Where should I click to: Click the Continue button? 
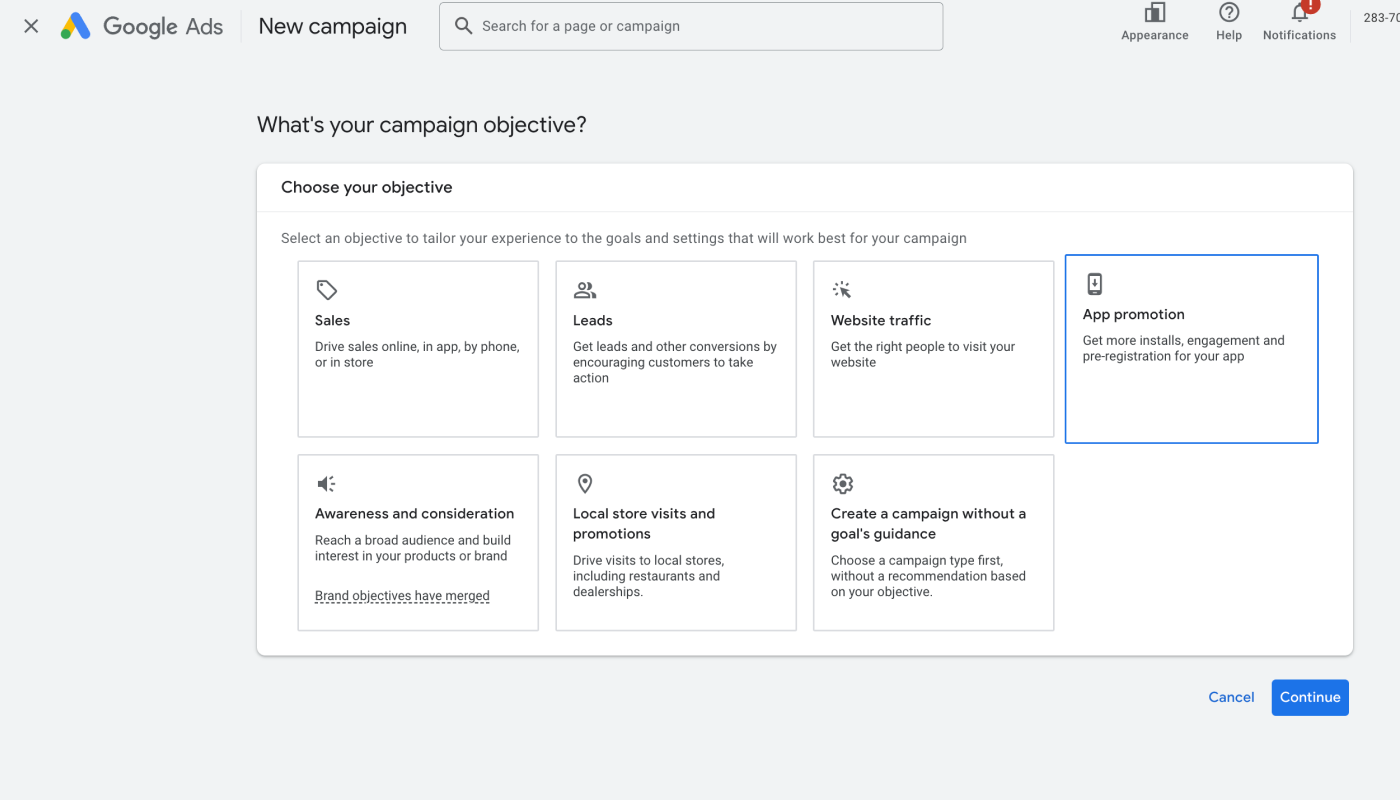pos(1310,698)
